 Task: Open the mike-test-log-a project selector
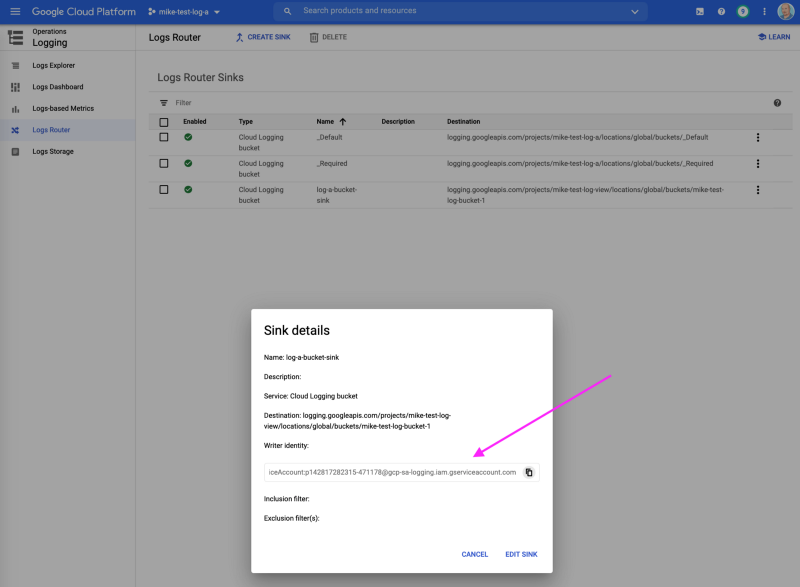[184, 12]
